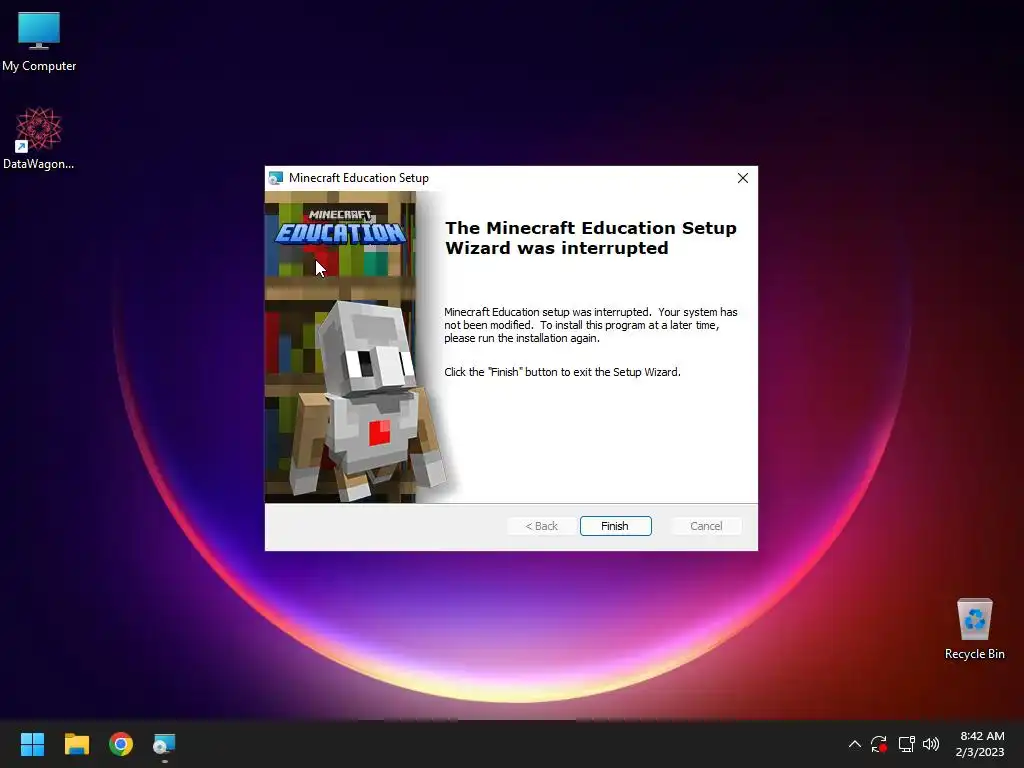Click the sync status tray icon
The width and height of the screenshot is (1024, 768).
click(879, 744)
